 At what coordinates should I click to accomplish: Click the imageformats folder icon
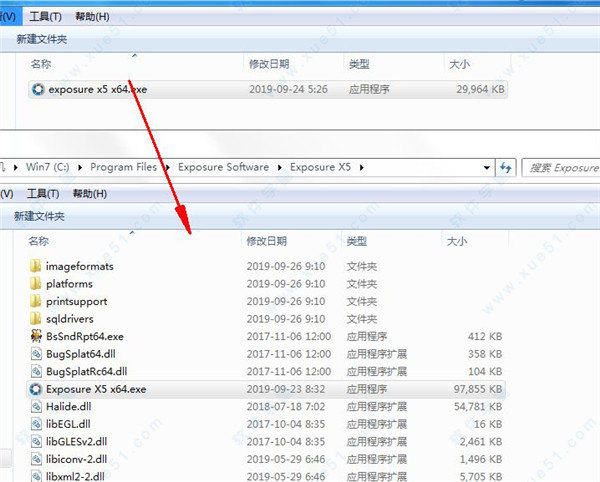pos(36,266)
